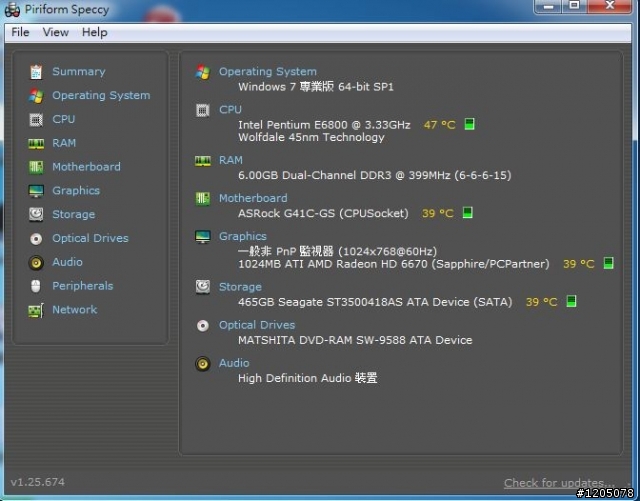Click the green motherboard temperature indicator
The height and width of the screenshot is (501, 640).
[x=467, y=213]
